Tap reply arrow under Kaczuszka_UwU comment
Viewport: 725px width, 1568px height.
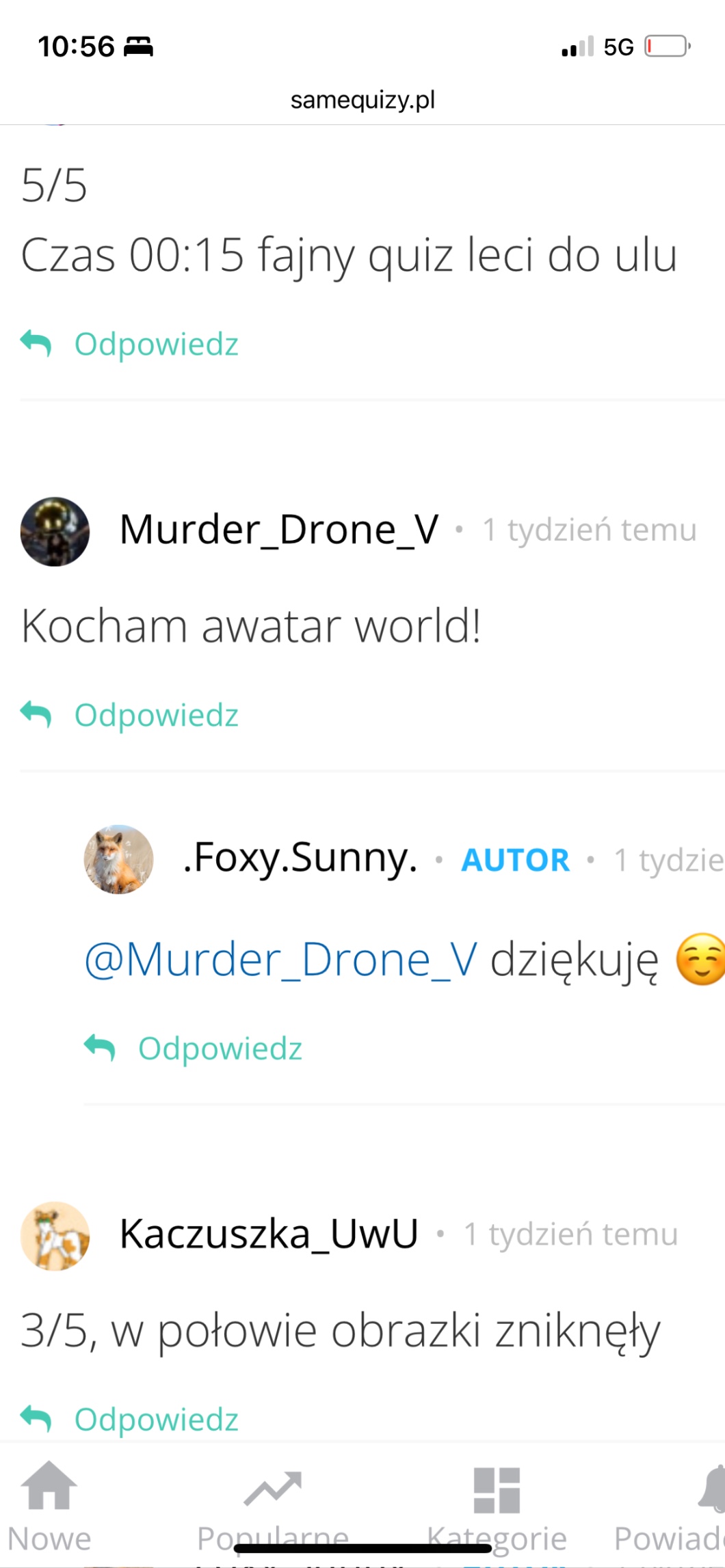pyautogui.click(x=36, y=1419)
